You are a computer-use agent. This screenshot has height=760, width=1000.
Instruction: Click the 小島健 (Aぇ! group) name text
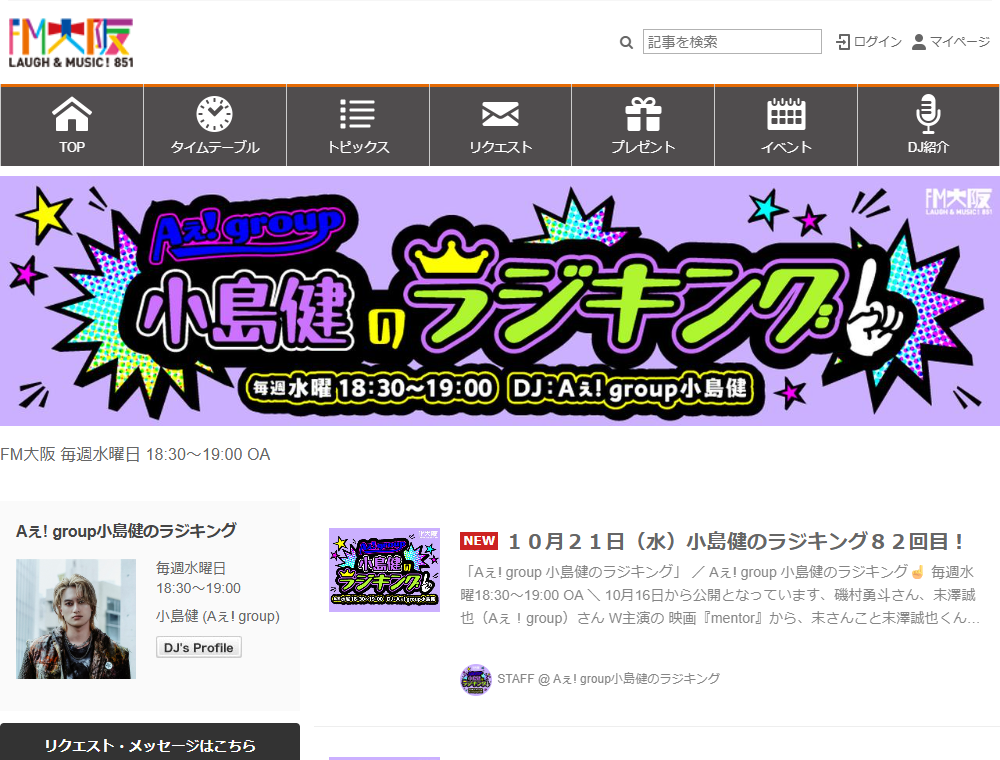click(218, 616)
